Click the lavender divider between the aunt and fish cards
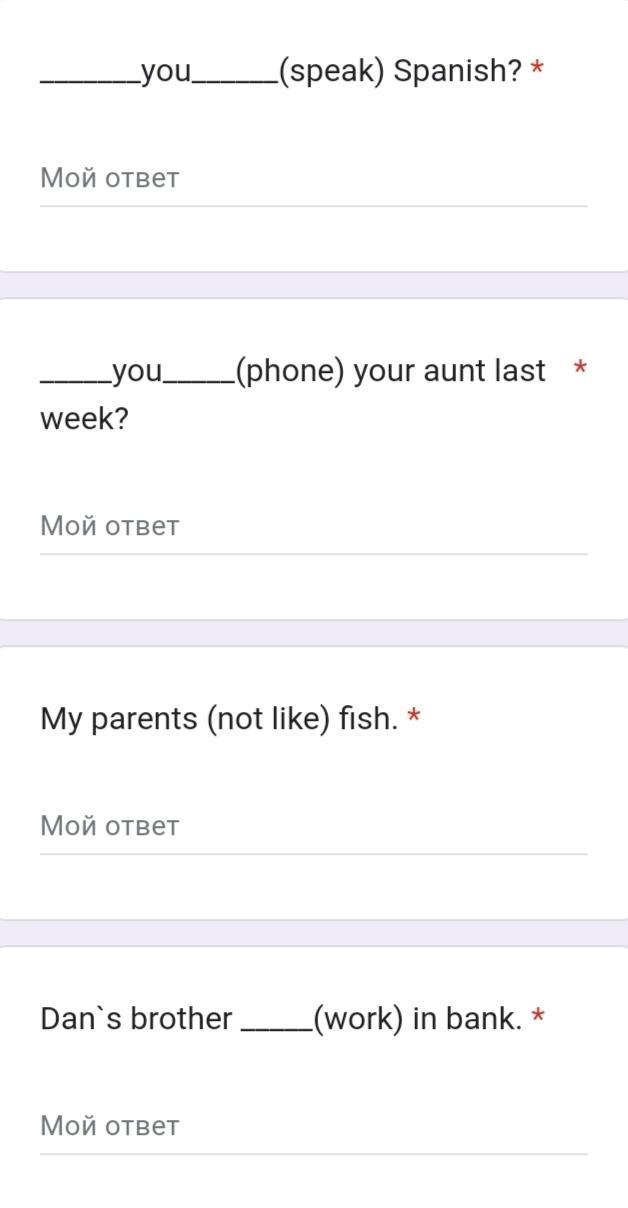Viewport: 628px width, 1208px height. point(314,633)
